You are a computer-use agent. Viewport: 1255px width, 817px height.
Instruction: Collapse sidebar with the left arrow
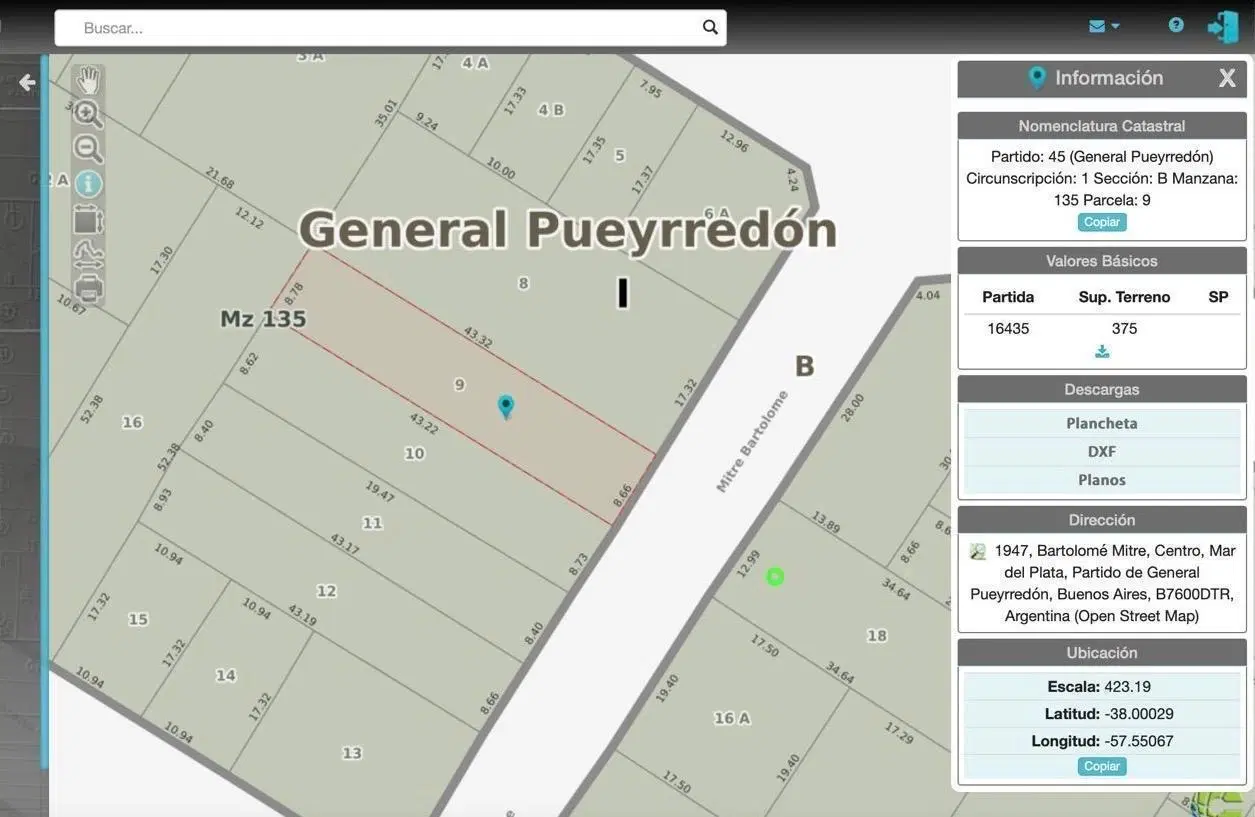pyautogui.click(x=27, y=82)
